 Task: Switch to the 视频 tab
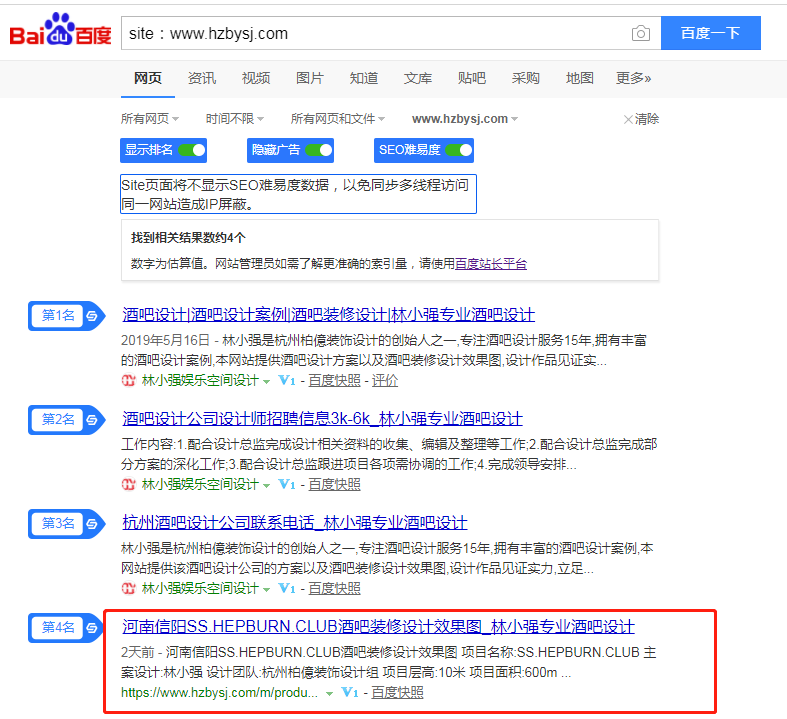click(x=256, y=78)
